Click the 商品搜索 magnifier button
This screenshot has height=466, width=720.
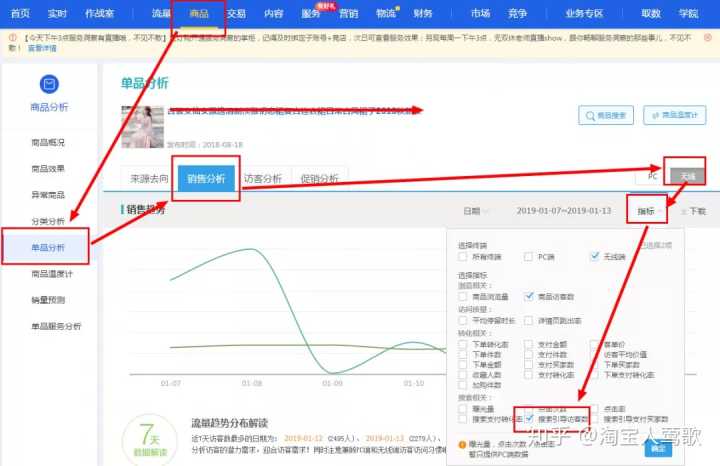[606, 116]
